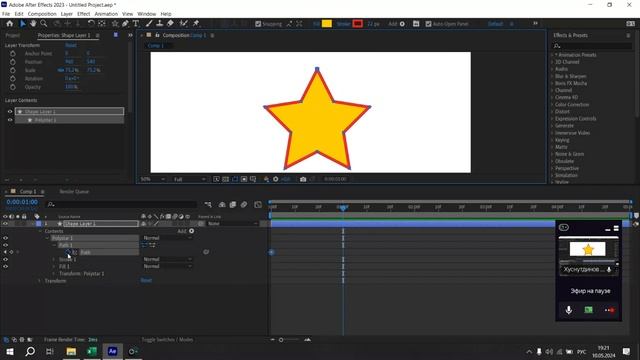
Task: Open the graph editor icon in timeline
Action: pos(258,204)
